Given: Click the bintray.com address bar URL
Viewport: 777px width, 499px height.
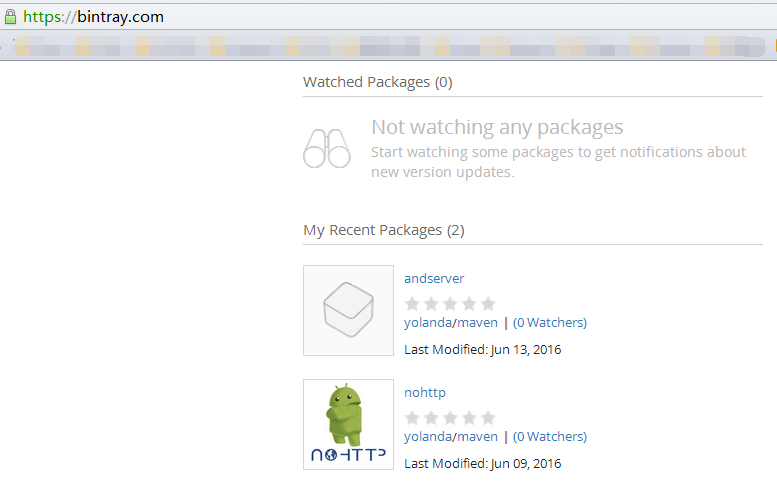Looking at the screenshot, I should [94, 17].
